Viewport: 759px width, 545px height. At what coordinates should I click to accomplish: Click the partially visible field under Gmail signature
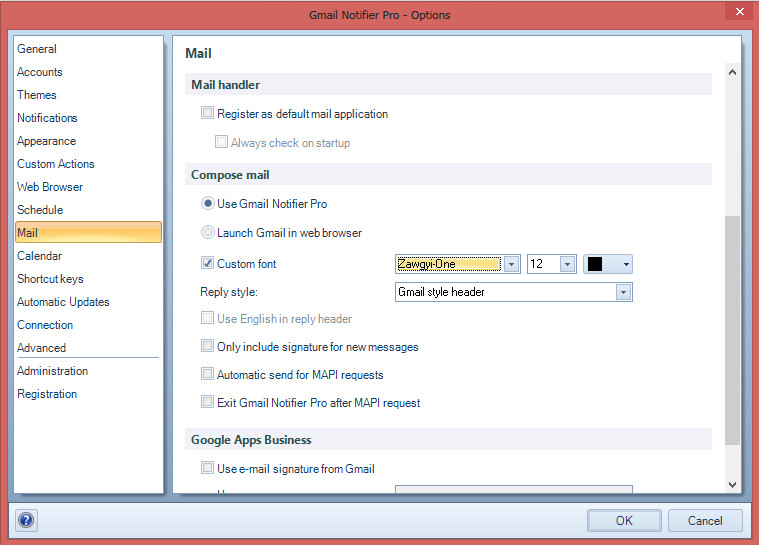point(514,489)
